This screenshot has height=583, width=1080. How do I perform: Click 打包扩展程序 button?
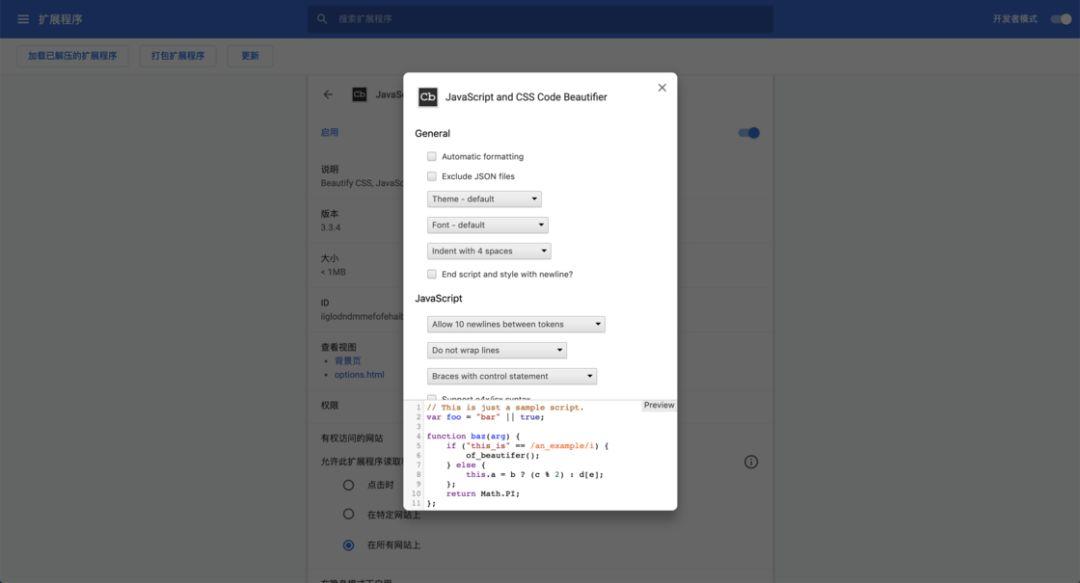tap(178, 56)
